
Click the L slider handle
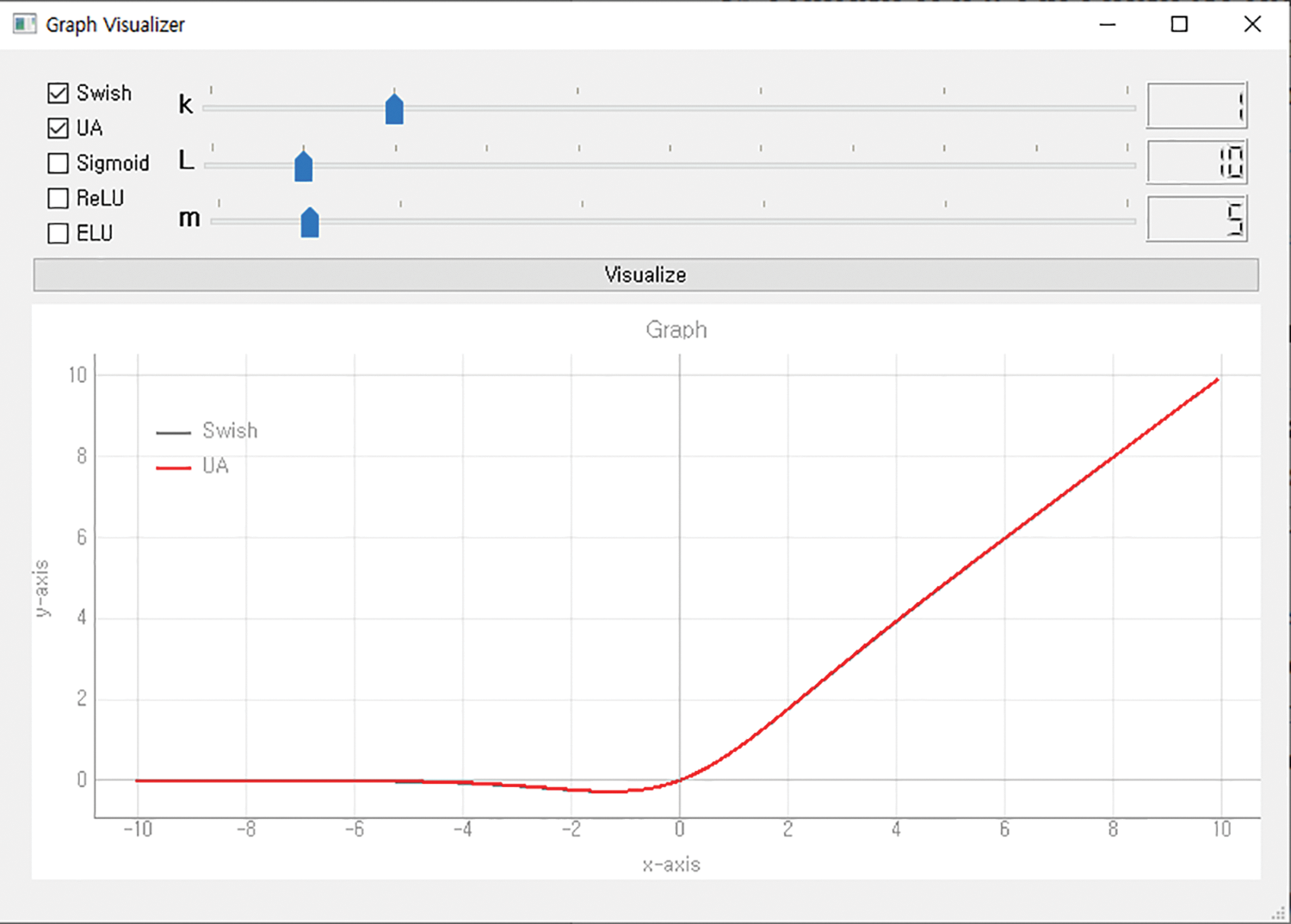[x=303, y=165]
